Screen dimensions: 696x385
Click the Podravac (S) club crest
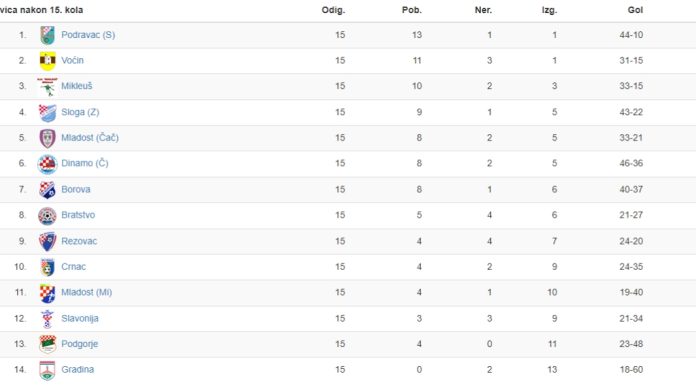(47, 35)
